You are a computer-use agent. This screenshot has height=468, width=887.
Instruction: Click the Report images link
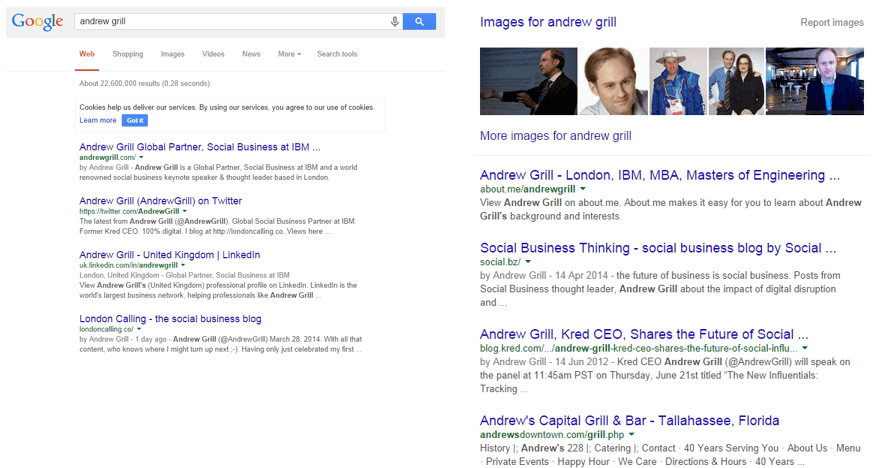[x=832, y=23]
